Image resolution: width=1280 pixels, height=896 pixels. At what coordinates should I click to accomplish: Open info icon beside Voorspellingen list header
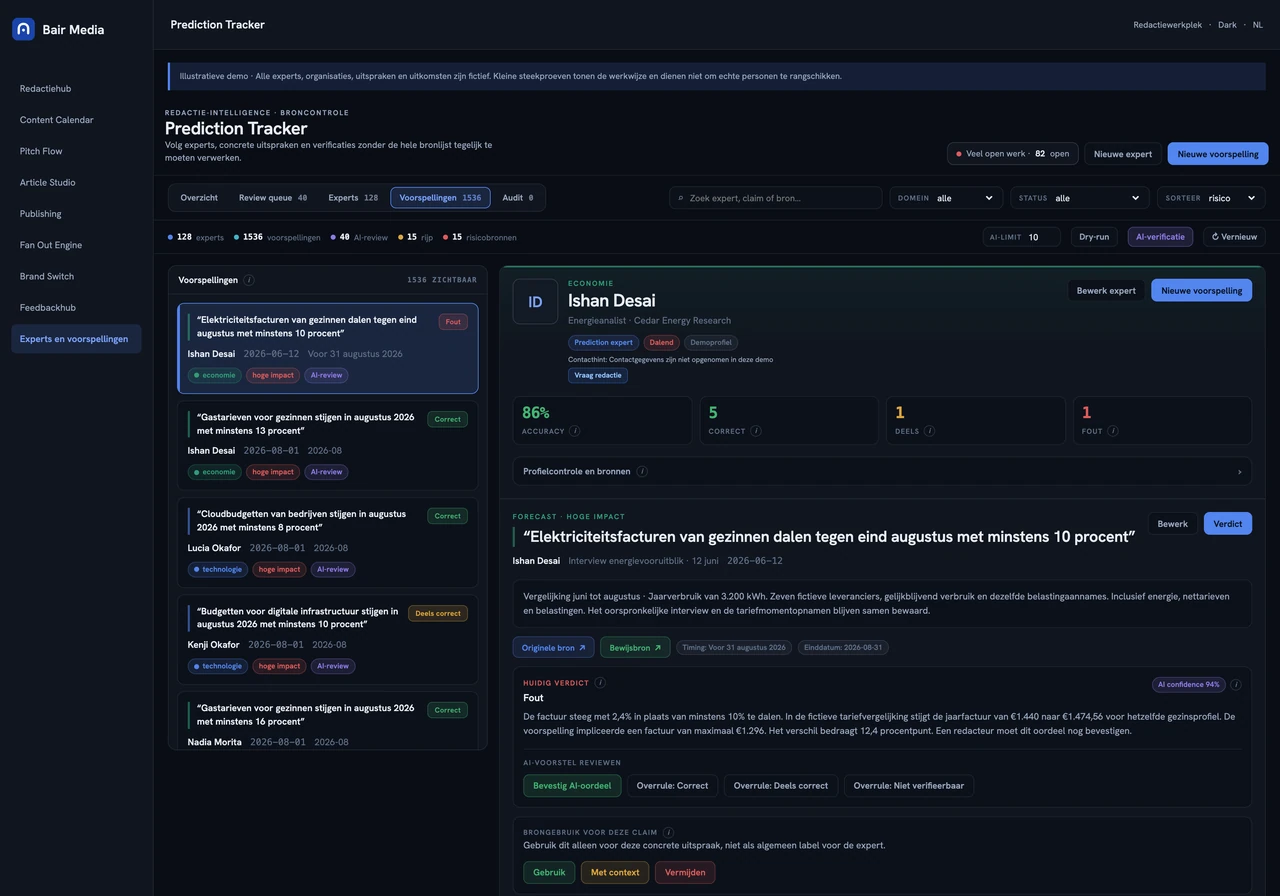point(249,280)
